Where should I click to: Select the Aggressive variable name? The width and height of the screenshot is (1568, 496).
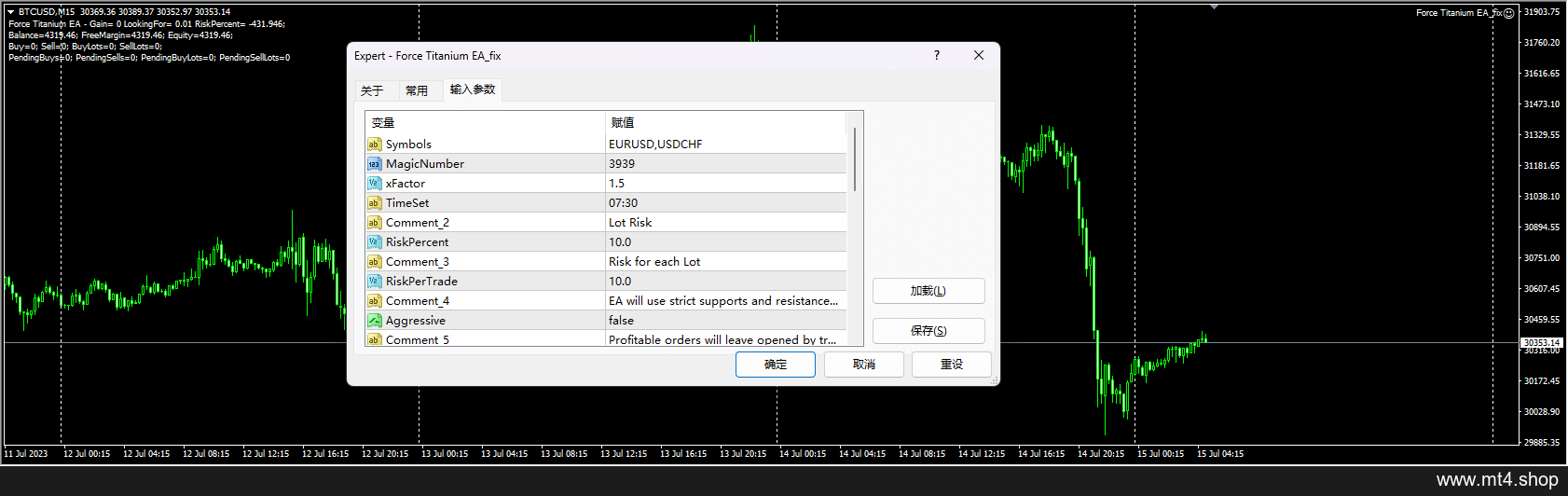pyautogui.click(x=416, y=321)
